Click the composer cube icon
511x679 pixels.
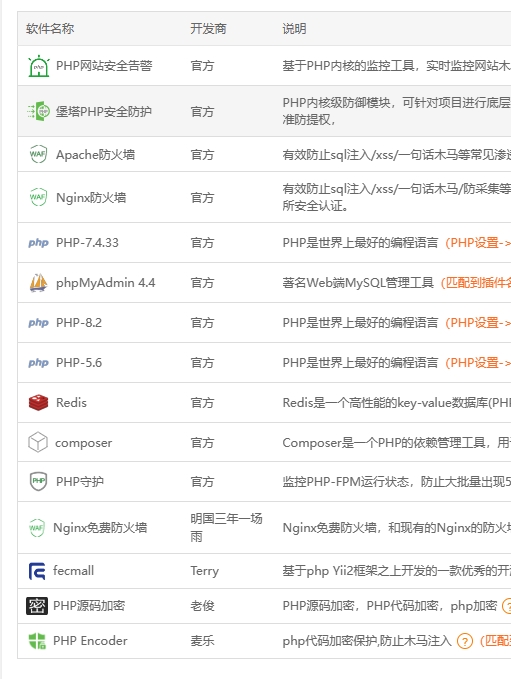pyautogui.click(x=38, y=442)
